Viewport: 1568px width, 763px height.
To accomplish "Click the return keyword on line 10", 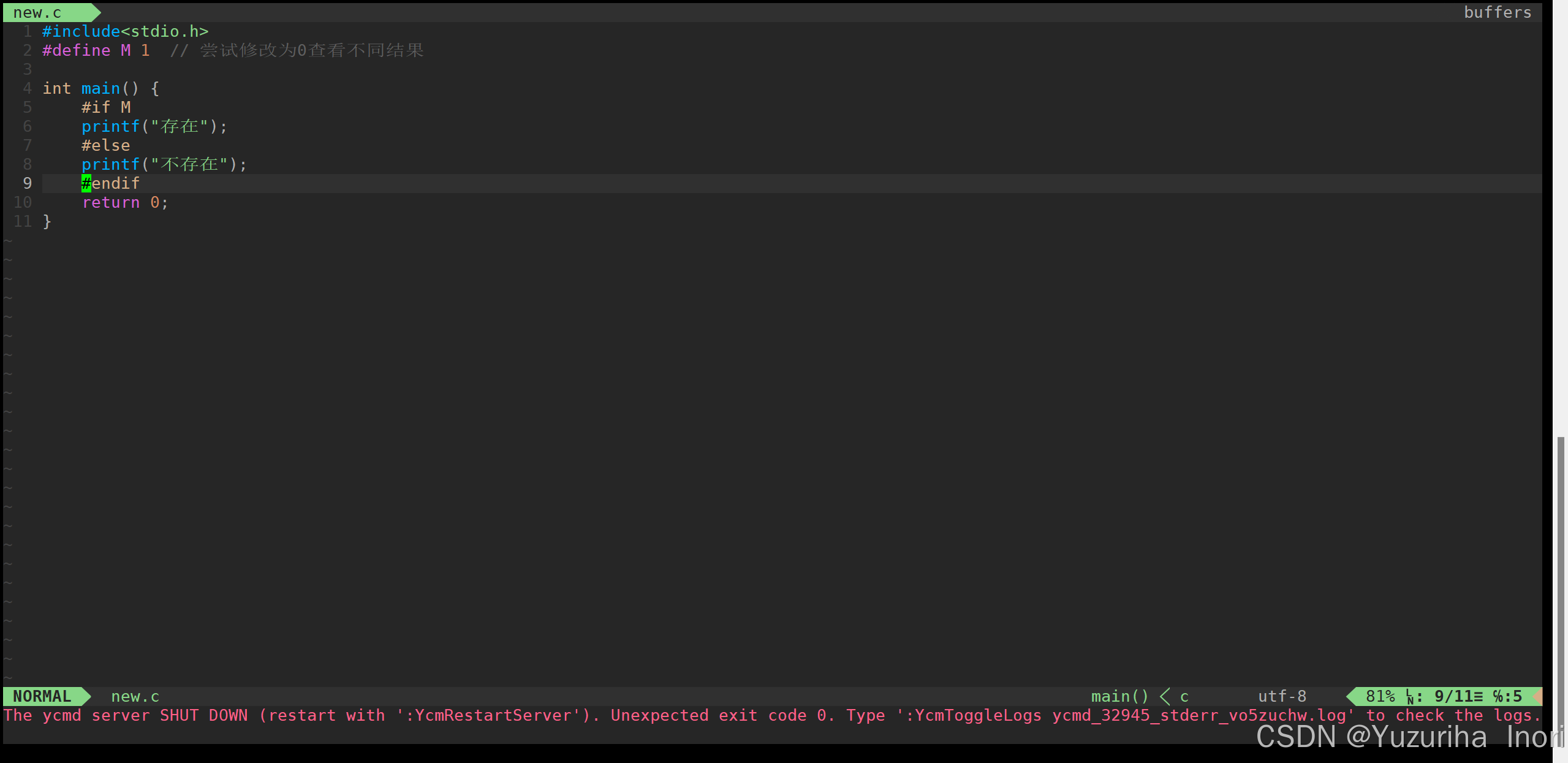I will point(110,202).
